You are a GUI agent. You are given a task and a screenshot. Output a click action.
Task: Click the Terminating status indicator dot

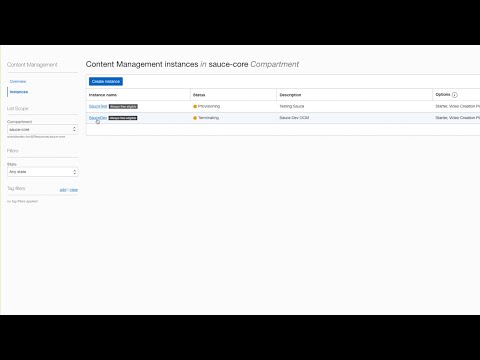pos(195,118)
